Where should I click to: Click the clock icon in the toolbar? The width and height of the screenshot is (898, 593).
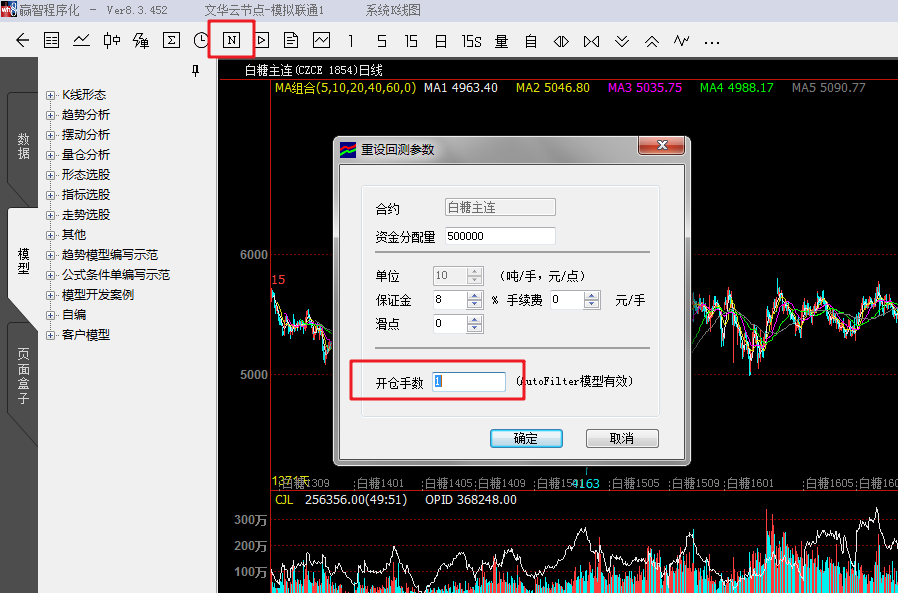(201, 41)
